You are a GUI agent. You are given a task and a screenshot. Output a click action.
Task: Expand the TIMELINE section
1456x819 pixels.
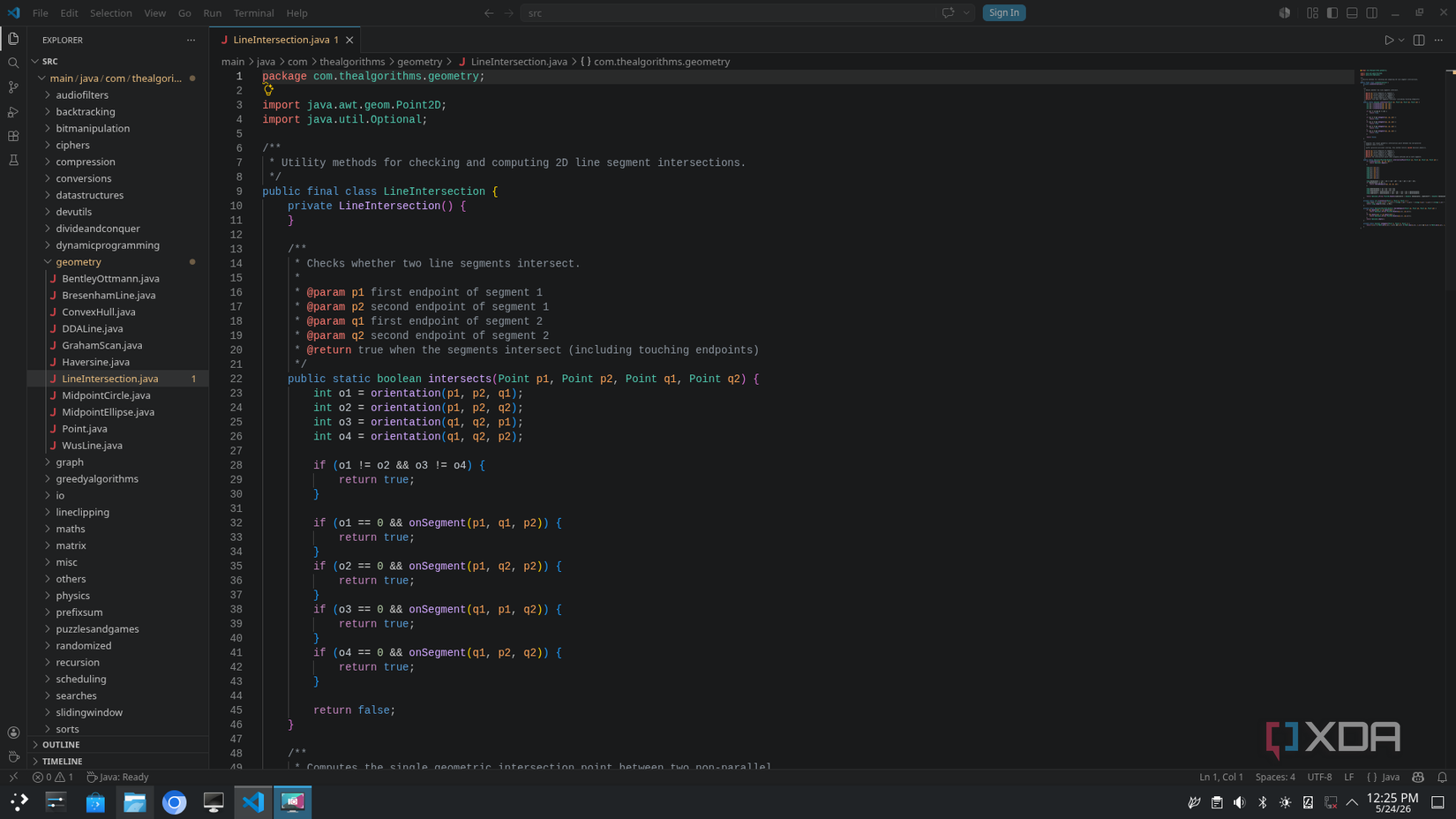point(118,761)
